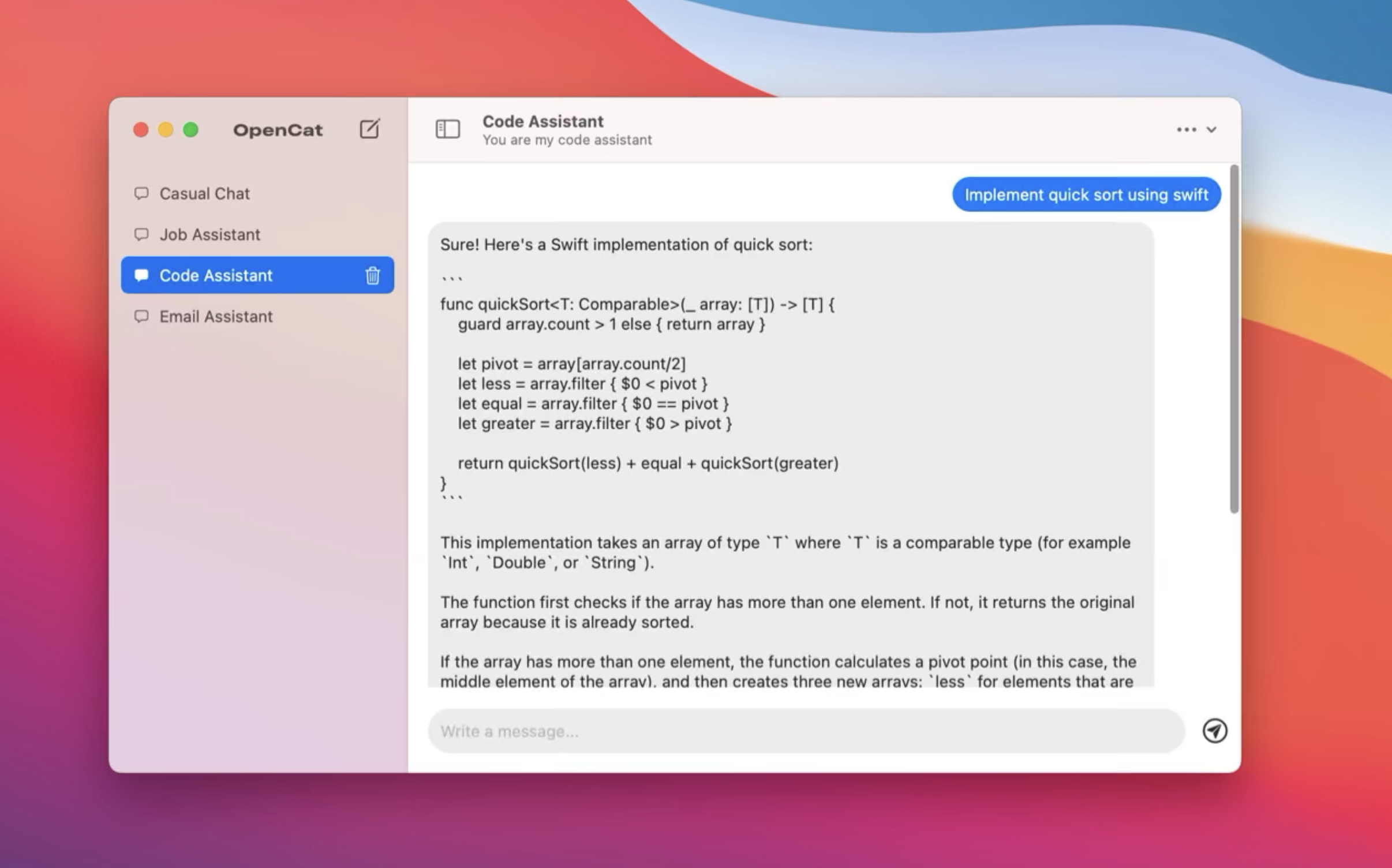Click the Email Assistant bubble icon
Screen dimensions: 1392x868
141,316
